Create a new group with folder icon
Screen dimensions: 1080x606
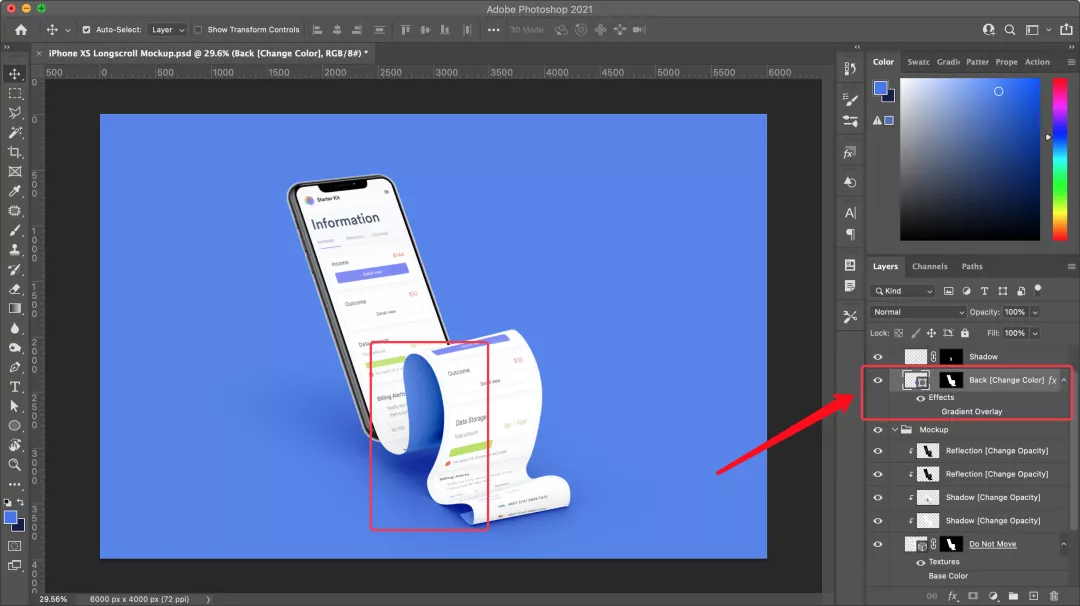1014,596
